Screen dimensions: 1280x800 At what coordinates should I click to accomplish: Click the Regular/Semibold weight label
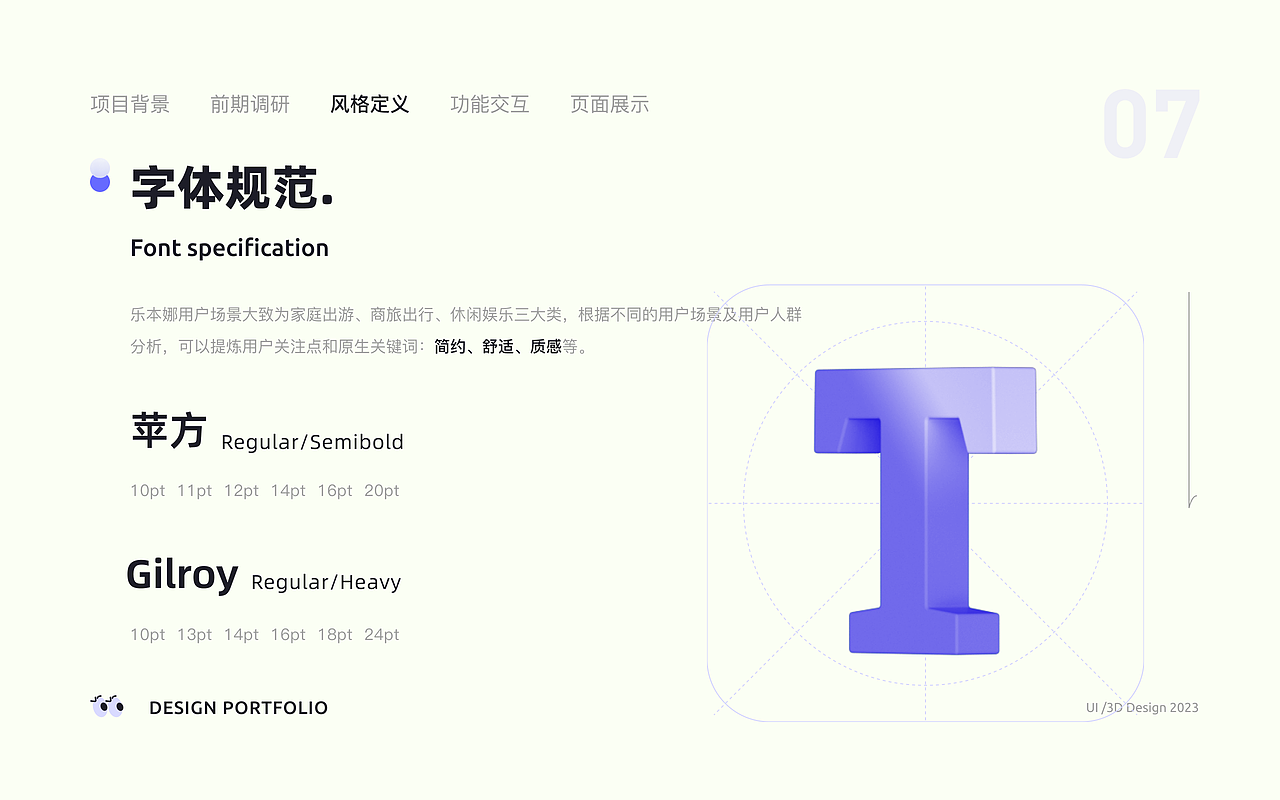point(312,442)
